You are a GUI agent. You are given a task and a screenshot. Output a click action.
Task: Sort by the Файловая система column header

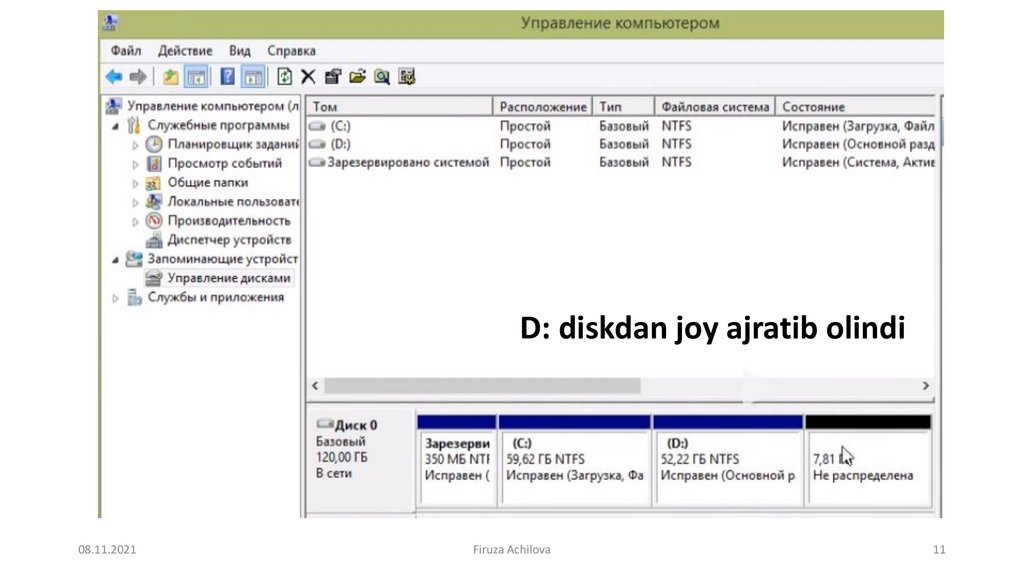[x=715, y=106]
